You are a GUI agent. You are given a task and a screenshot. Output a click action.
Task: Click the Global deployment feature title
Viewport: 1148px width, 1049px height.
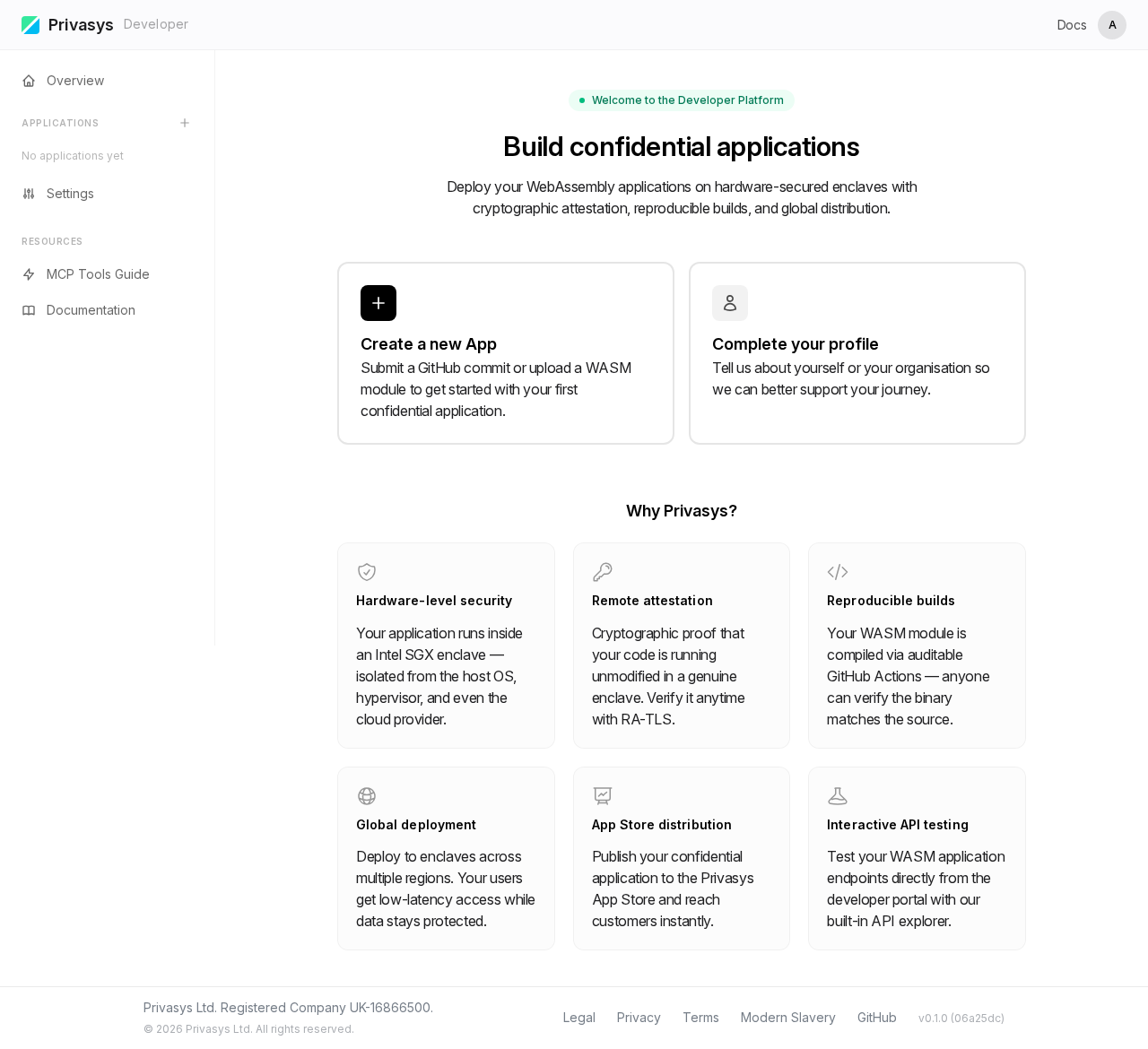coord(416,825)
